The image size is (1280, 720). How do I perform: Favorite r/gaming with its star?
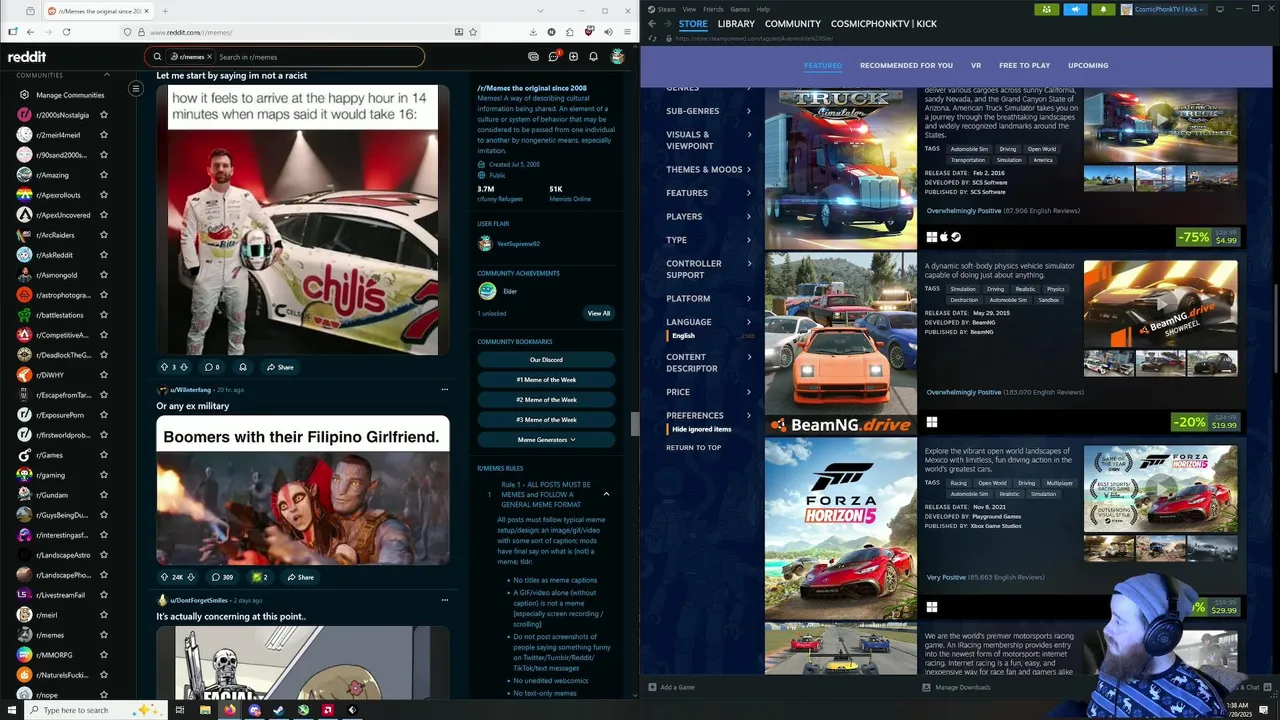104,475
